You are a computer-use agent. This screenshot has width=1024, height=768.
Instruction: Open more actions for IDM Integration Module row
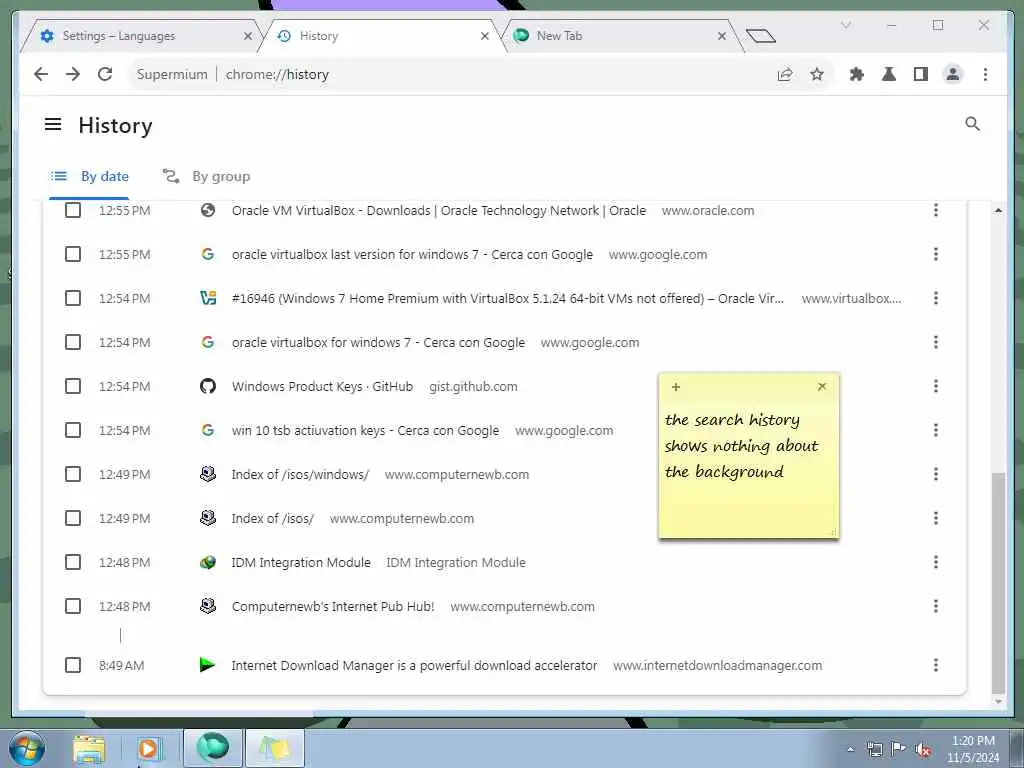coord(936,562)
